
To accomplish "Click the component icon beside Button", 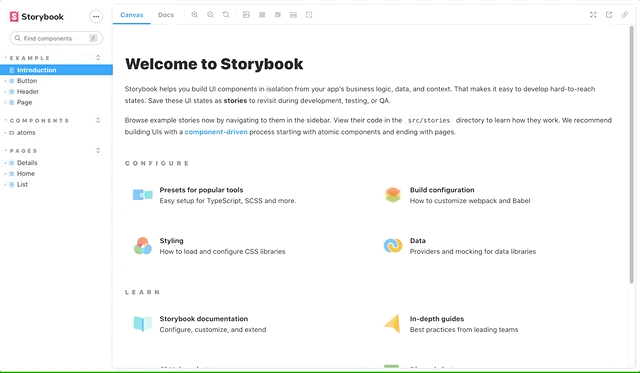I will pyautogui.click(x=11, y=81).
